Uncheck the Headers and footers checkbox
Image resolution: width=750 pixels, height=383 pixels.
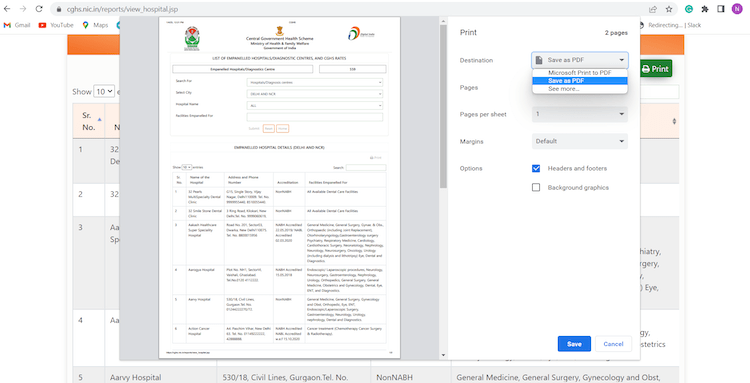pyautogui.click(x=536, y=168)
